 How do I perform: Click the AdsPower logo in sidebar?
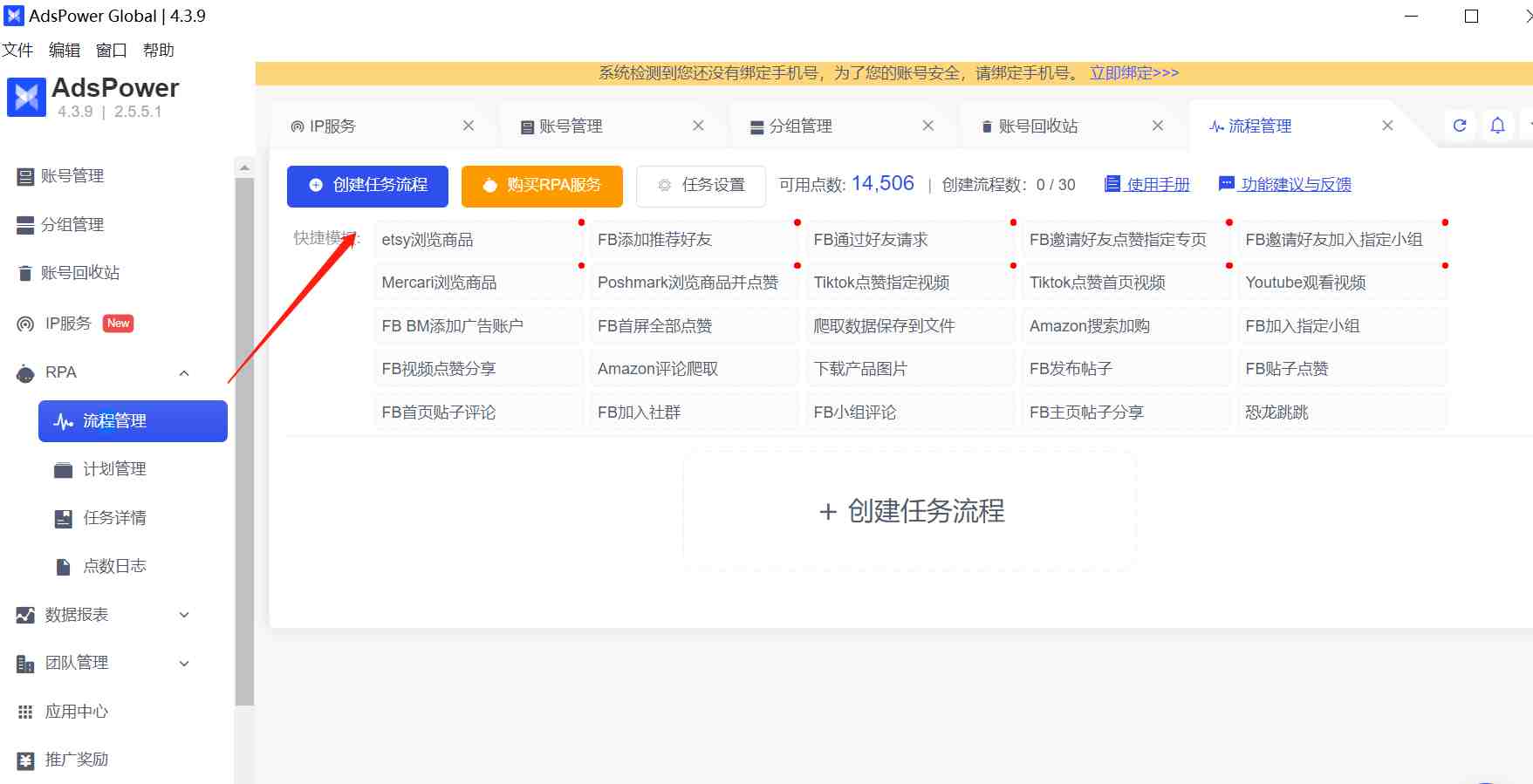26,97
